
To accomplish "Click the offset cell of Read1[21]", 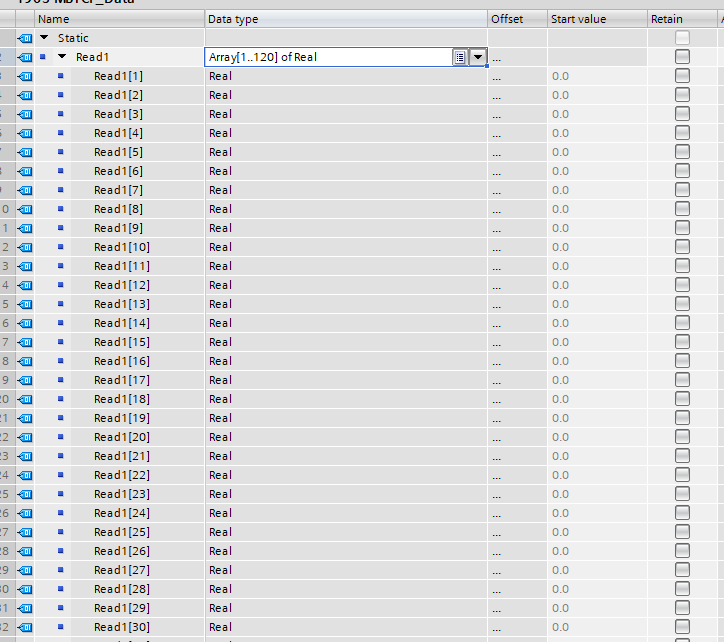I will tap(518, 456).
